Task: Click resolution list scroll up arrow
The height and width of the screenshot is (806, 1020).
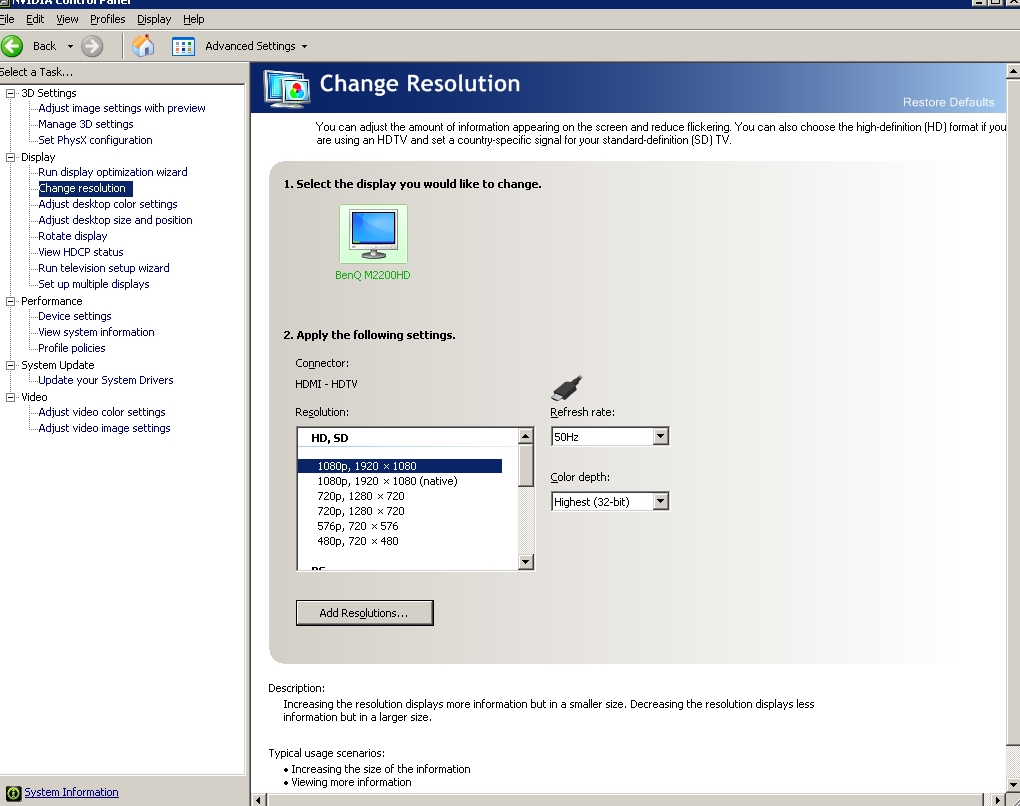Action: 526,436
